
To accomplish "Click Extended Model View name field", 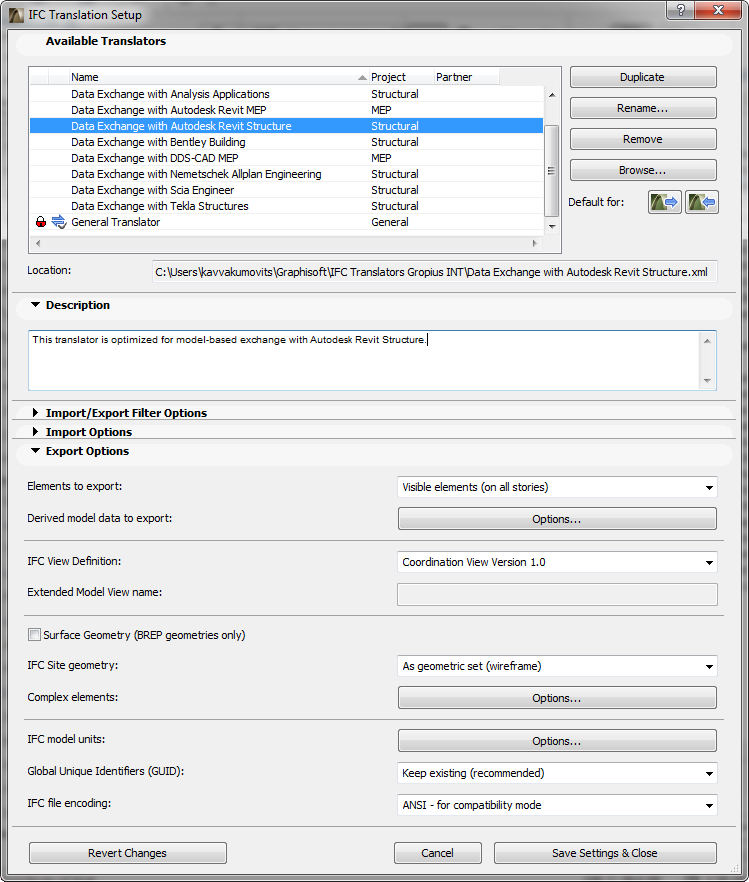I will pos(557,595).
